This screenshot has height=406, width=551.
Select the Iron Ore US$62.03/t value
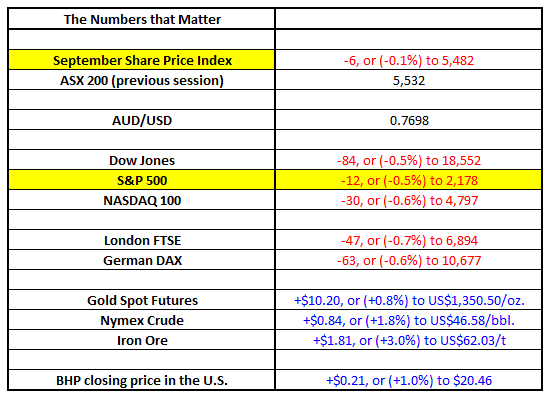pos(409,340)
